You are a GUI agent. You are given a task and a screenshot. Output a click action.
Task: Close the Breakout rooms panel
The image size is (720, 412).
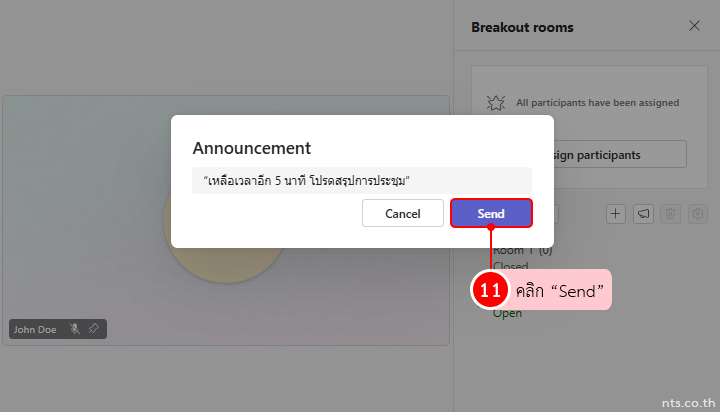click(x=694, y=27)
